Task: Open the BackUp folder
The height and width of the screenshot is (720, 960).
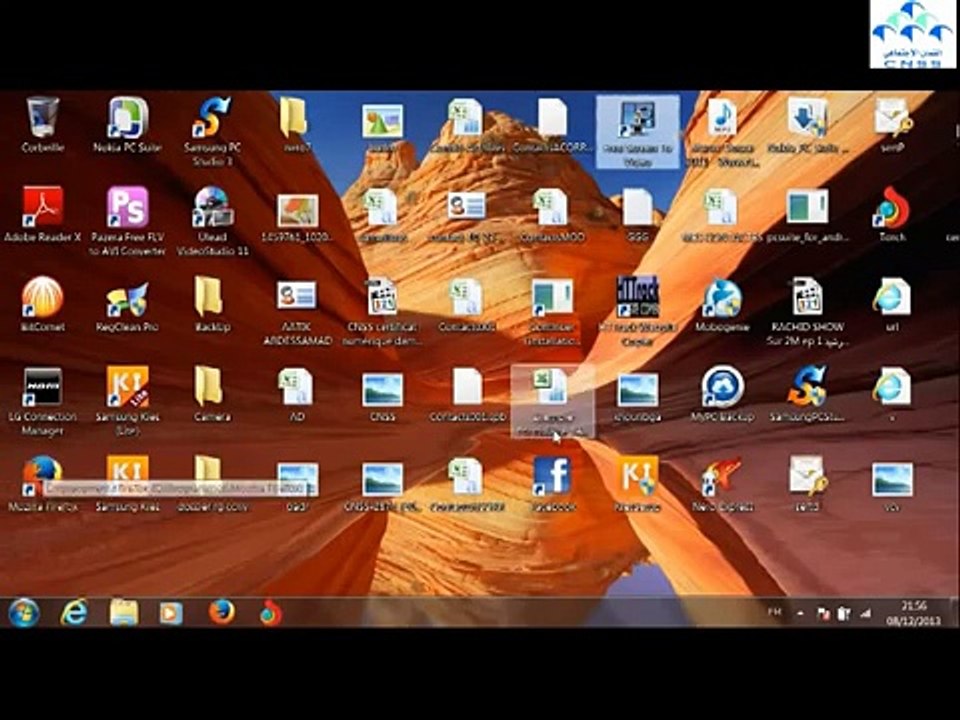Action: 212,304
